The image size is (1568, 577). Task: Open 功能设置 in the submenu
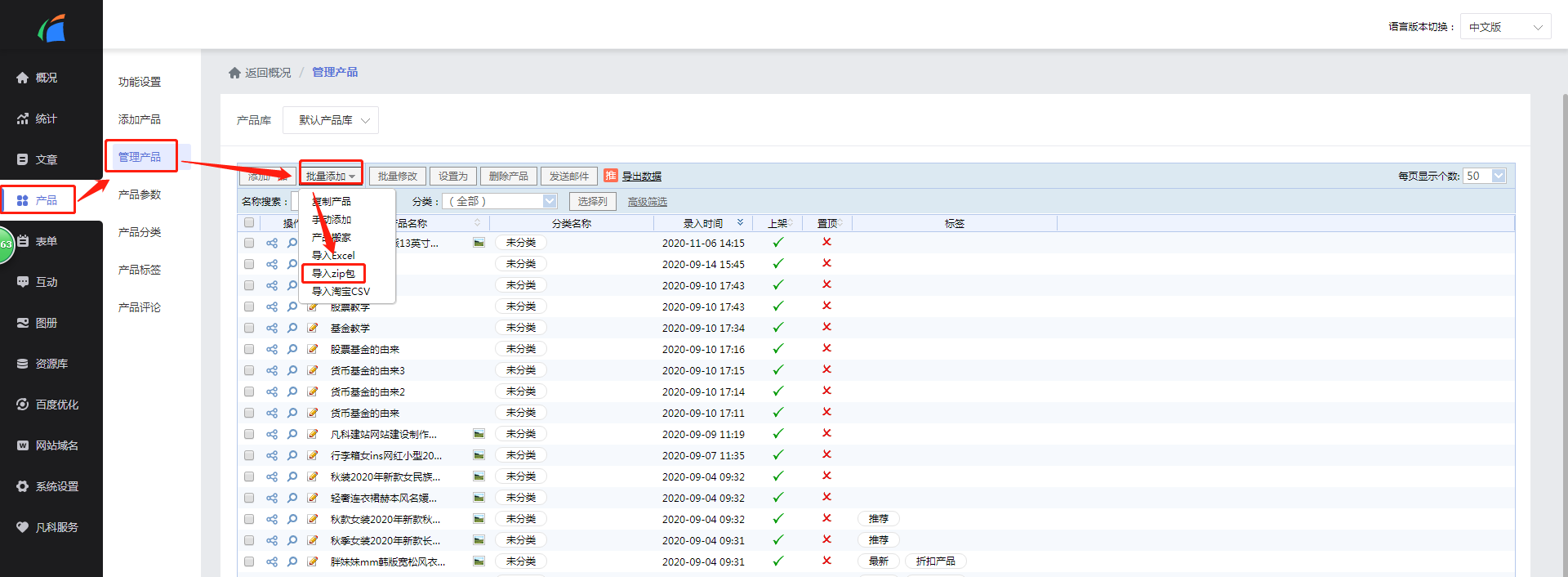(140, 82)
